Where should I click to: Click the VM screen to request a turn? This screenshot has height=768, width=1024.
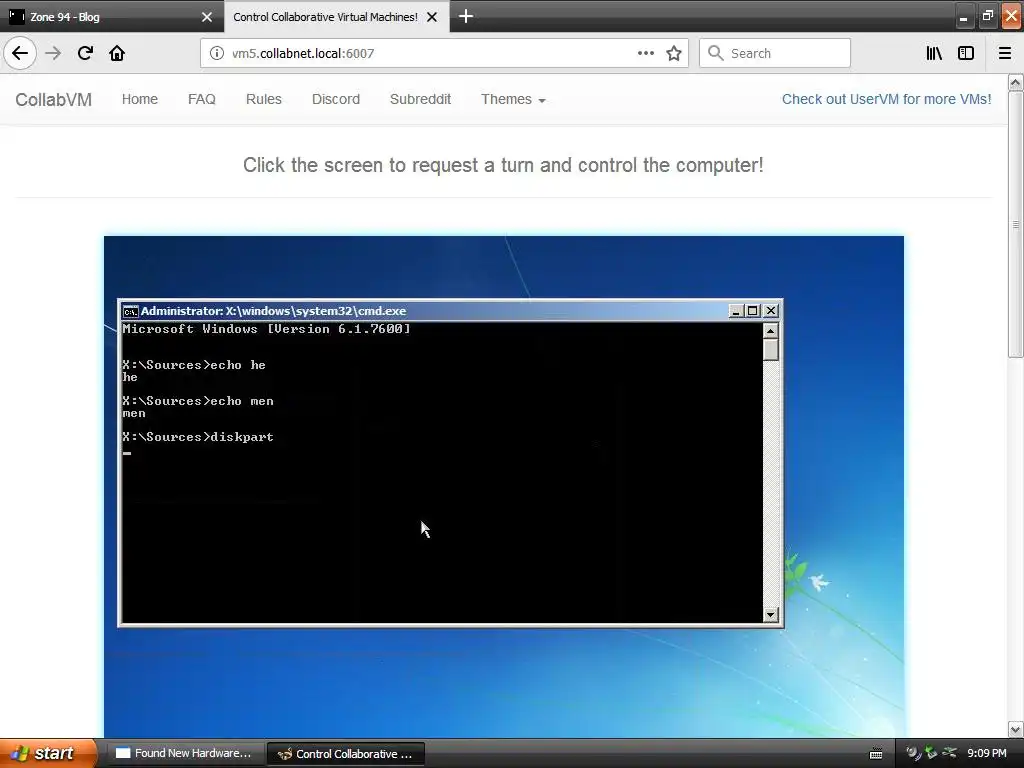click(504, 487)
